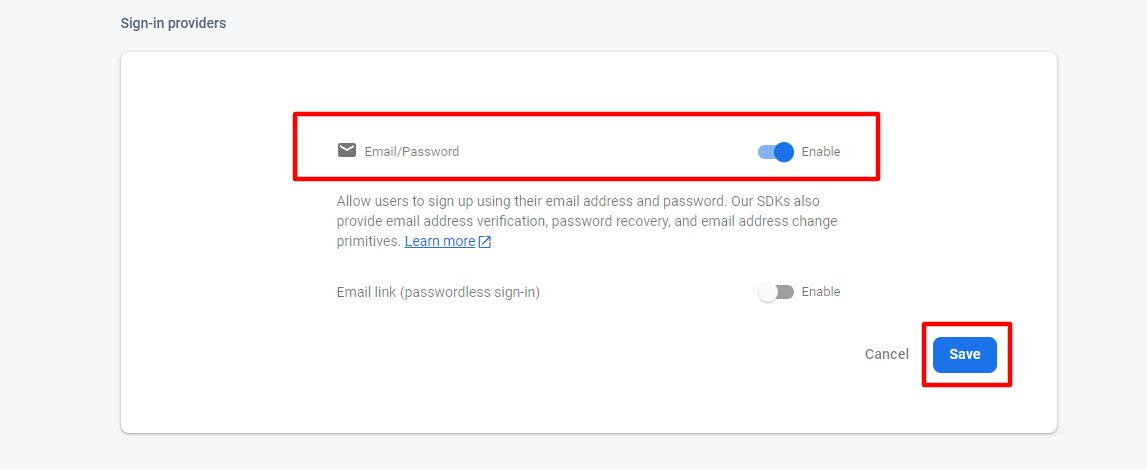Click the word 'primitives' before Learn more
This screenshot has width=1147, height=469.
[369, 241]
